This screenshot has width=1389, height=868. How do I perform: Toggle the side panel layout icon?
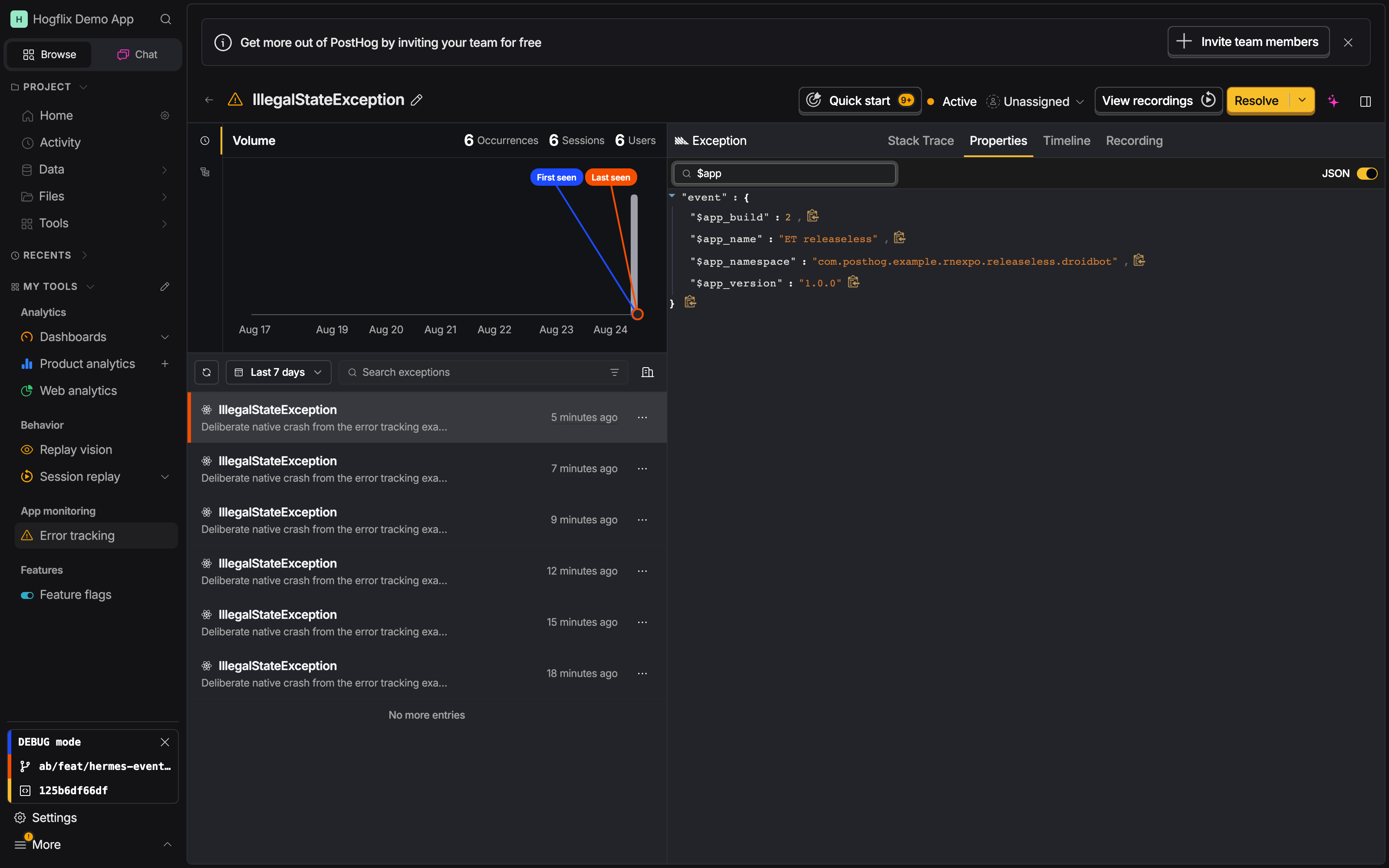[x=1366, y=101]
